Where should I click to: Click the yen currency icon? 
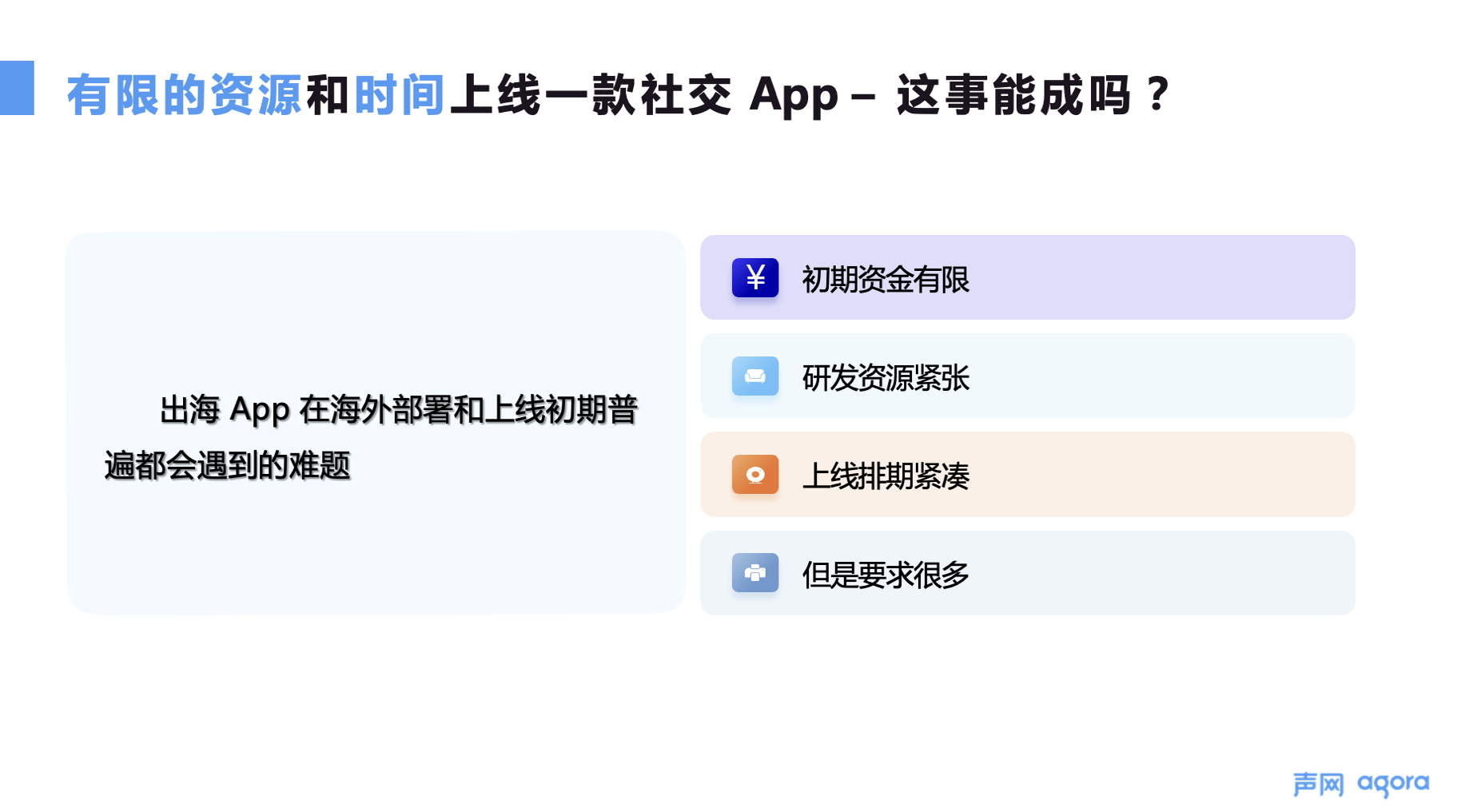point(754,277)
